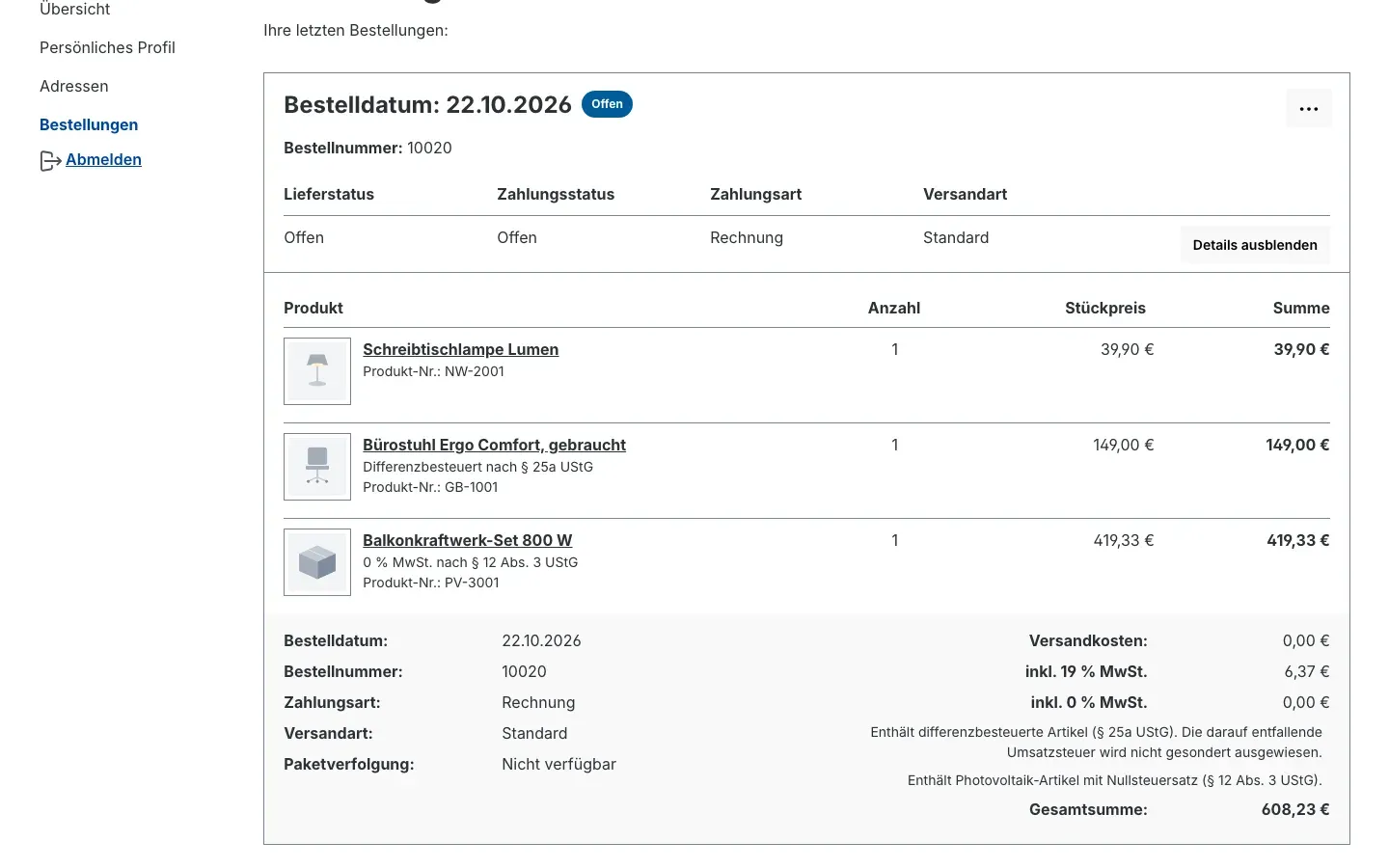Open the Bürostuhl Ergo Comfort, gebraucht link
This screenshot has width=1389, height=868.
494,445
